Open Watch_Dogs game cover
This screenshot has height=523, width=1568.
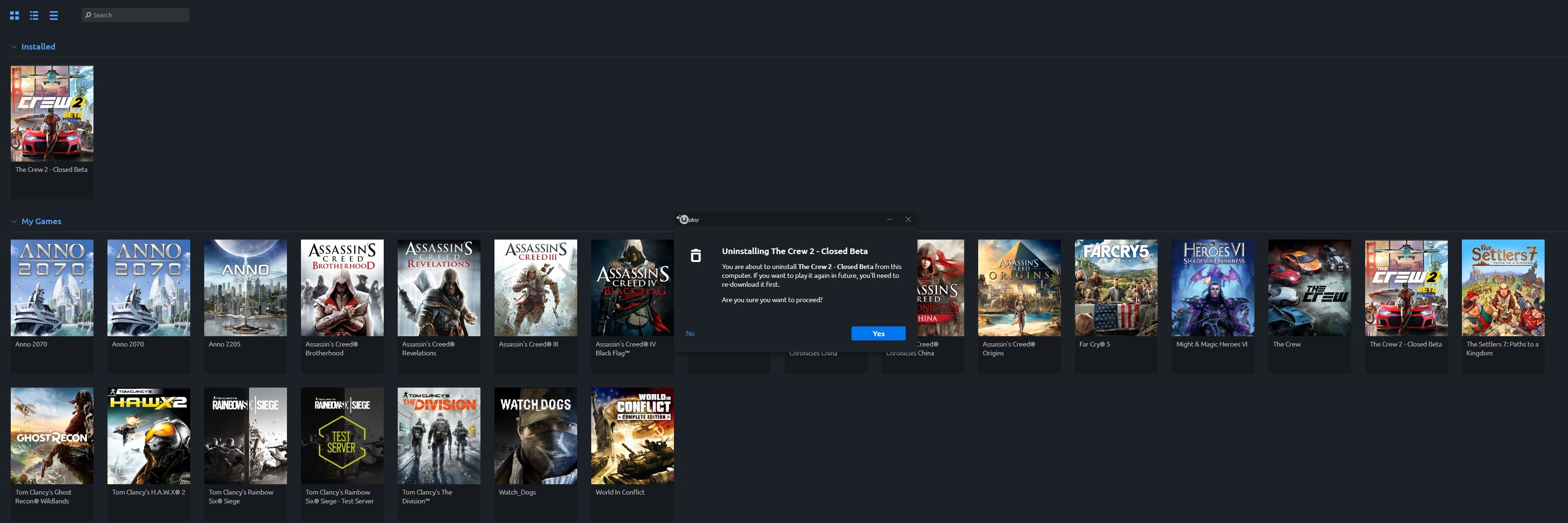(x=535, y=436)
